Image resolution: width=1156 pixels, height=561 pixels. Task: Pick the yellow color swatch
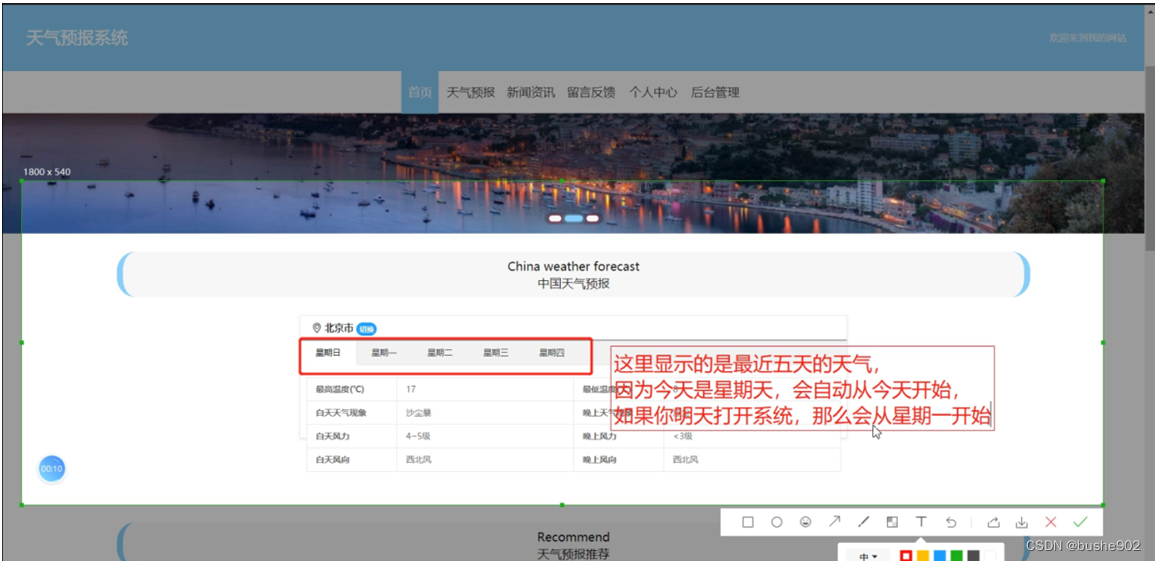click(923, 556)
